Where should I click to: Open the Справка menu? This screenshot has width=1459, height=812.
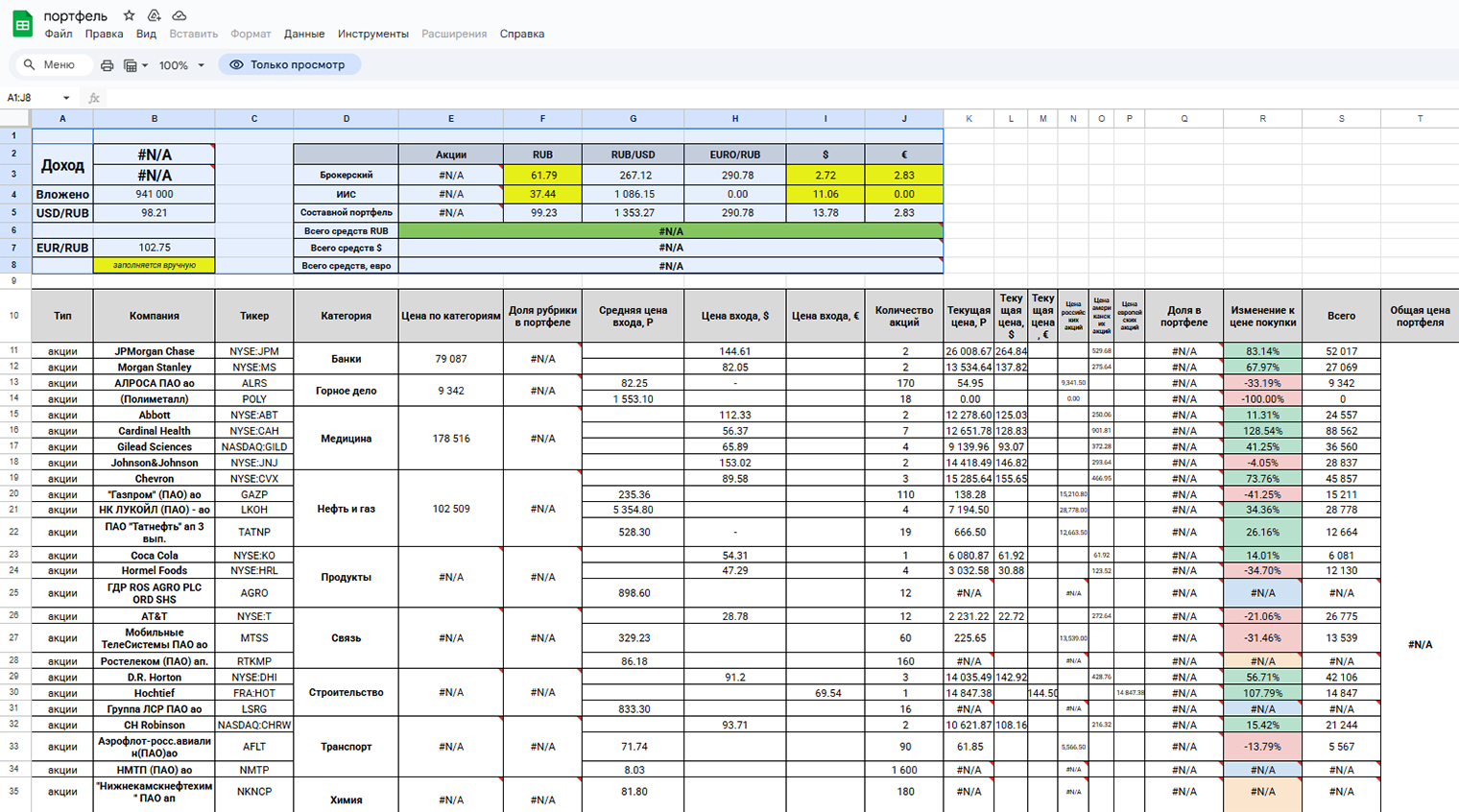coord(522,34)
